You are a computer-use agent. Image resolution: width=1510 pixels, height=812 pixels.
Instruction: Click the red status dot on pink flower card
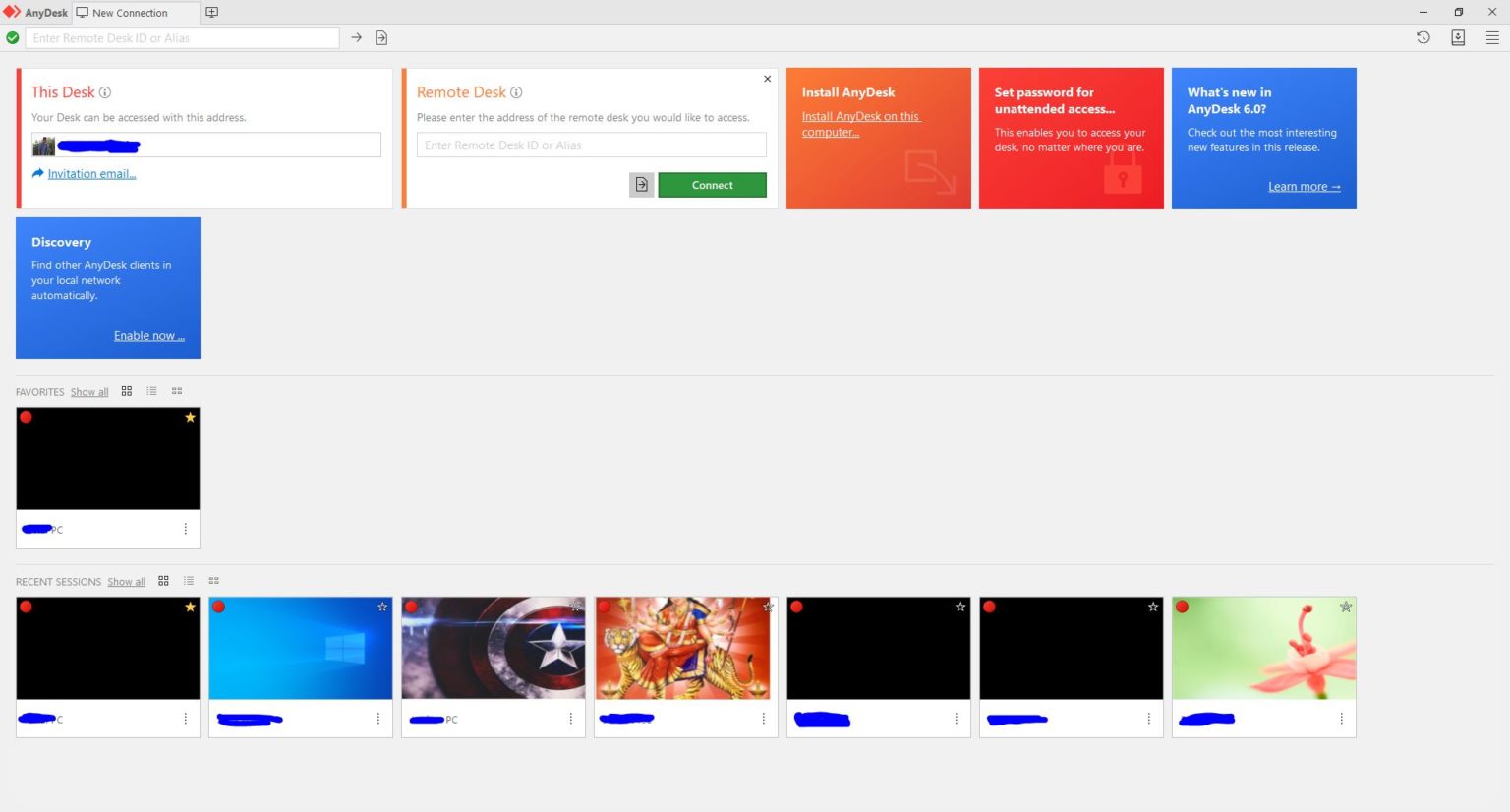pos(1183,607)
